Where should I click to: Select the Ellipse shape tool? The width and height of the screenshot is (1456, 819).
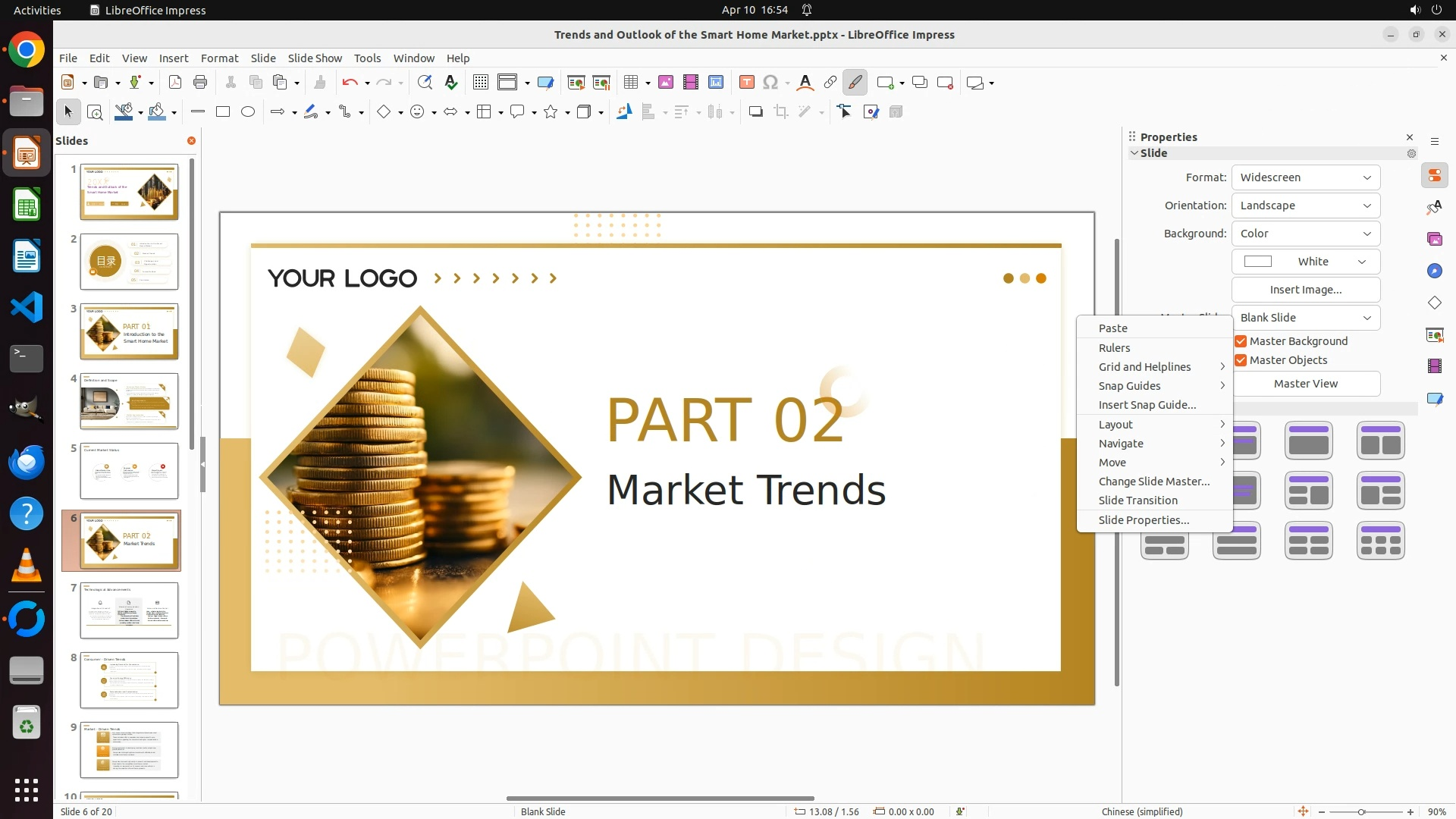pos(248,112)
